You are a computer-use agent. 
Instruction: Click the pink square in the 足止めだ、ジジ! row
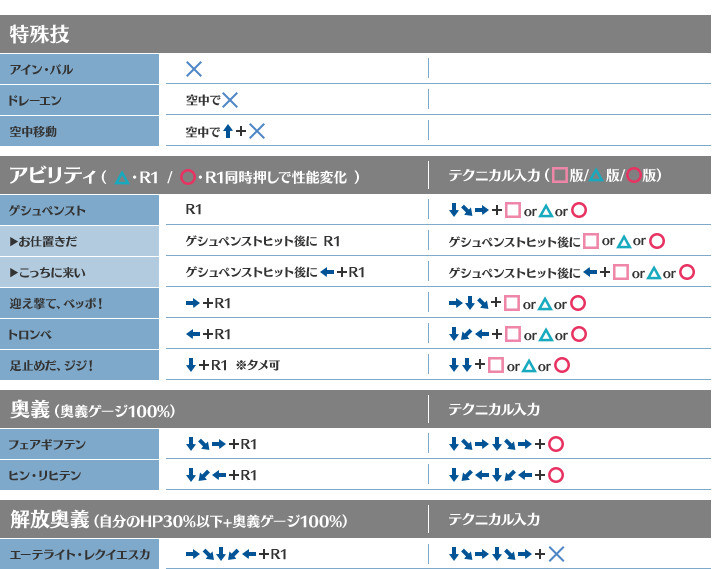pyautogui.click(x=496, y=366)
